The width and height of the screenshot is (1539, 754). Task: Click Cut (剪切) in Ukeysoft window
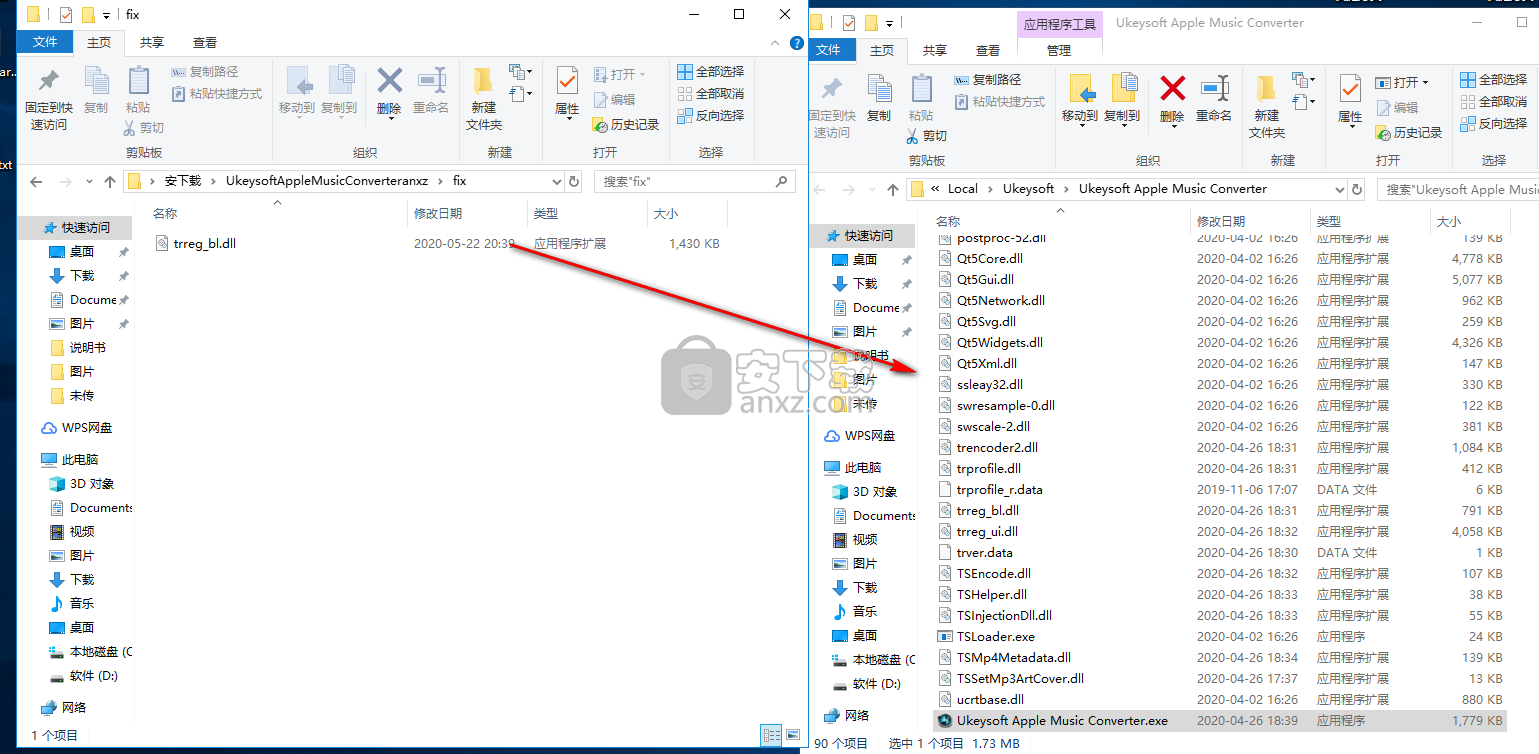coord(925,135)
